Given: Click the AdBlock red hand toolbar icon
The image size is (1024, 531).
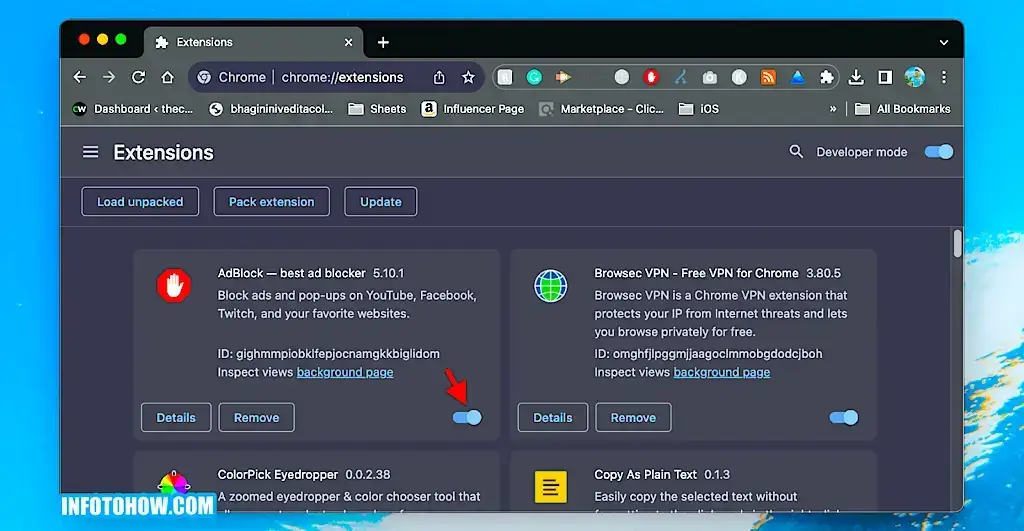Looking at the screenshot, I should pos(650,77).
